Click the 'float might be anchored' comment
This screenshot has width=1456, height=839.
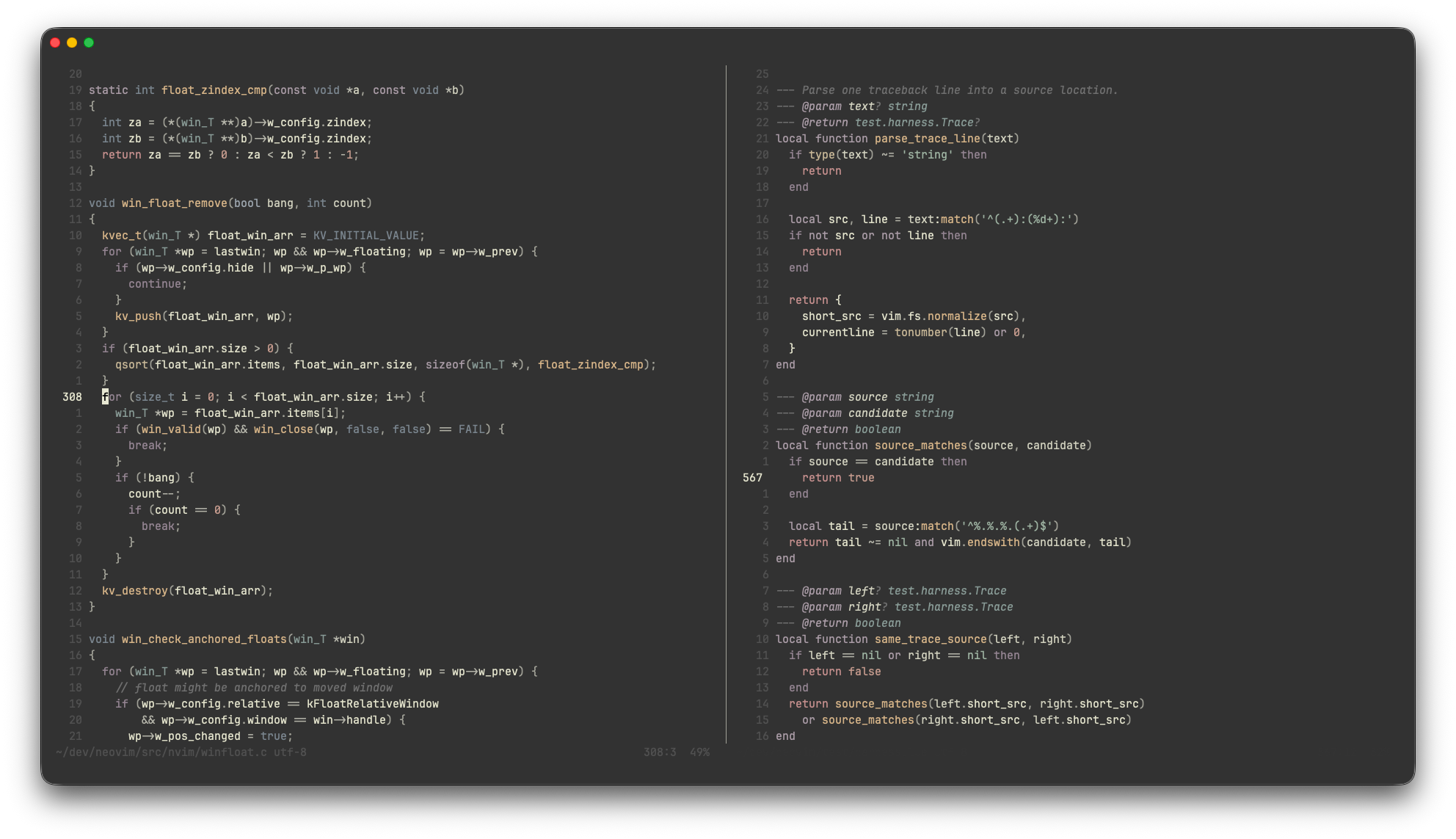[x=254, y=688]
